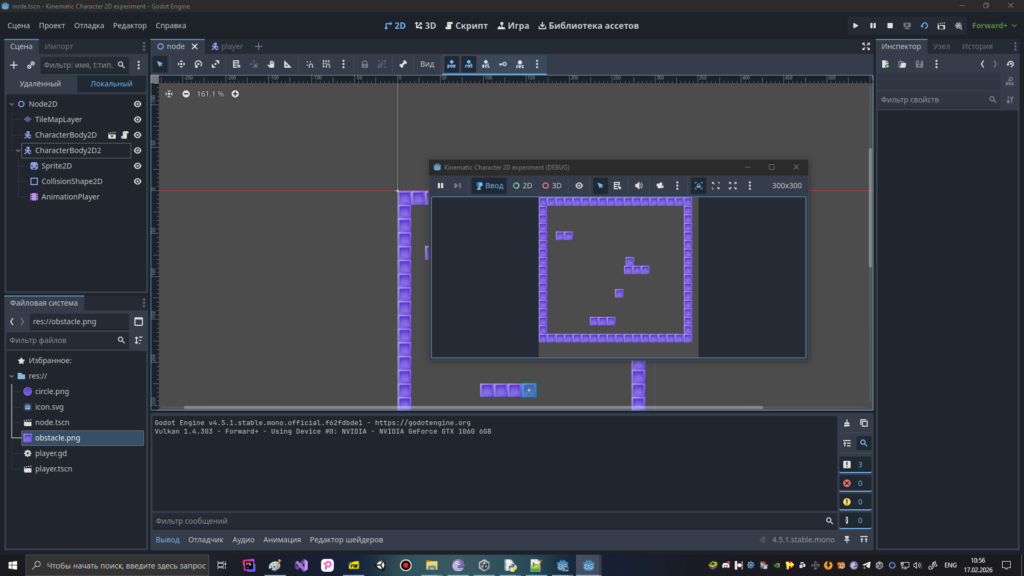The image size is (1024, 576).
Task: Add a new node plus icon
Action: tap(14, 65)
